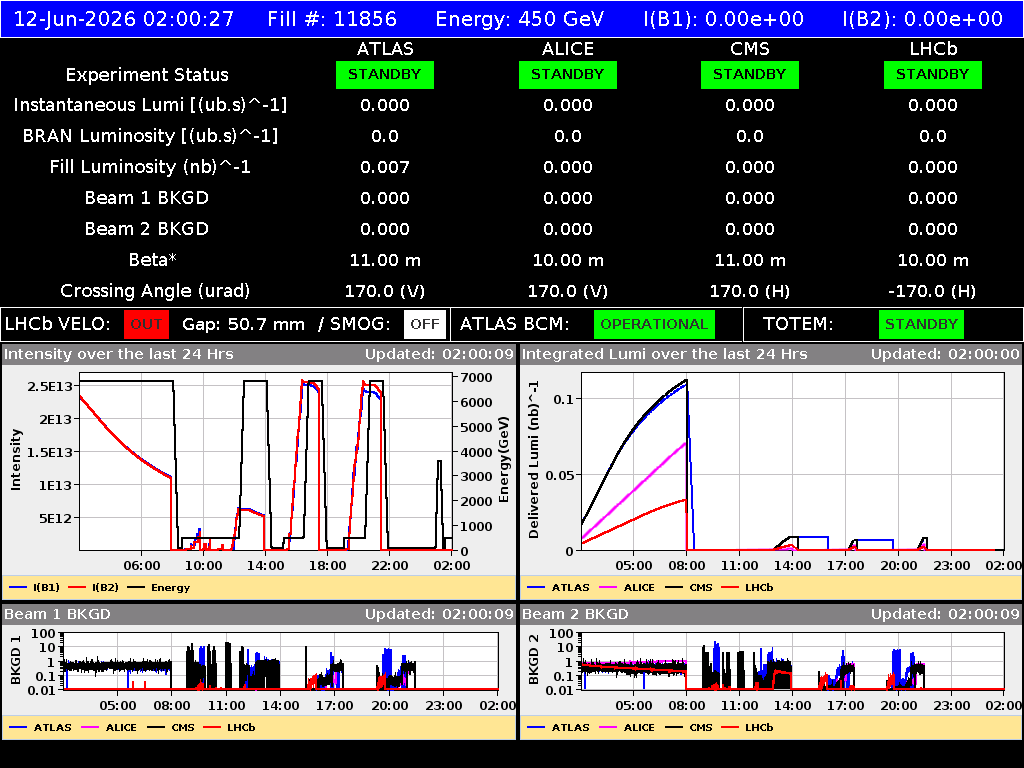Click the LHCb Beta* value 10.00 m
The width and height of the screenshot is (1024, 768).
click(933, 260)
